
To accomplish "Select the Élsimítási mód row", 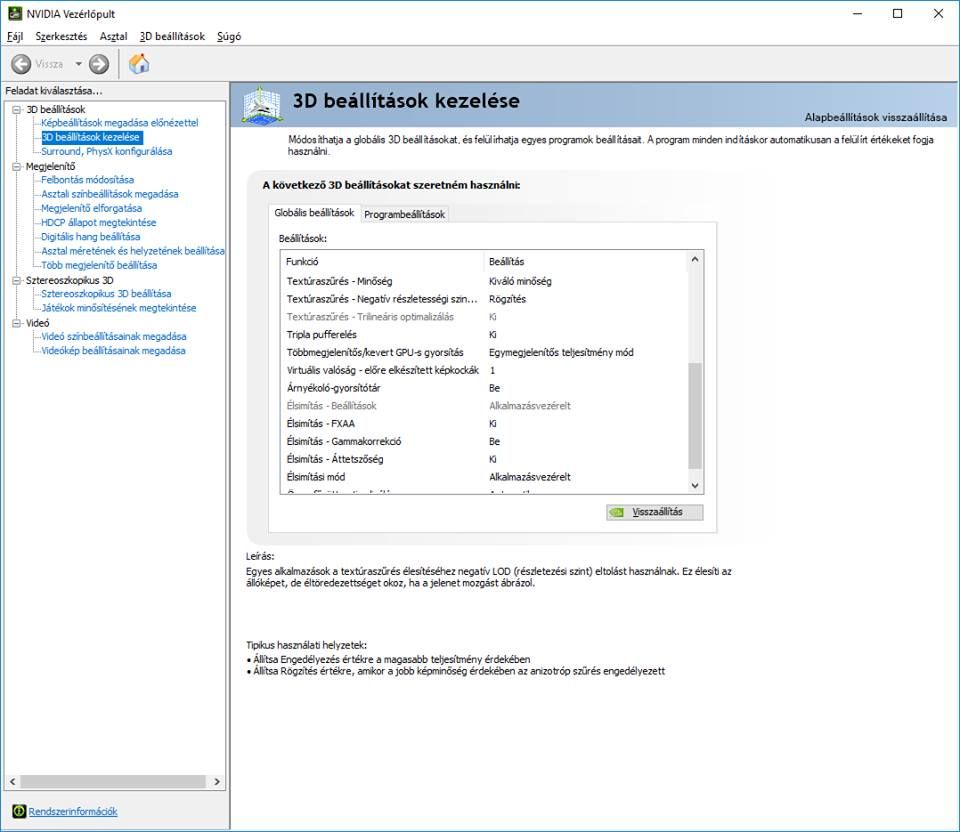I will (484, 476).
